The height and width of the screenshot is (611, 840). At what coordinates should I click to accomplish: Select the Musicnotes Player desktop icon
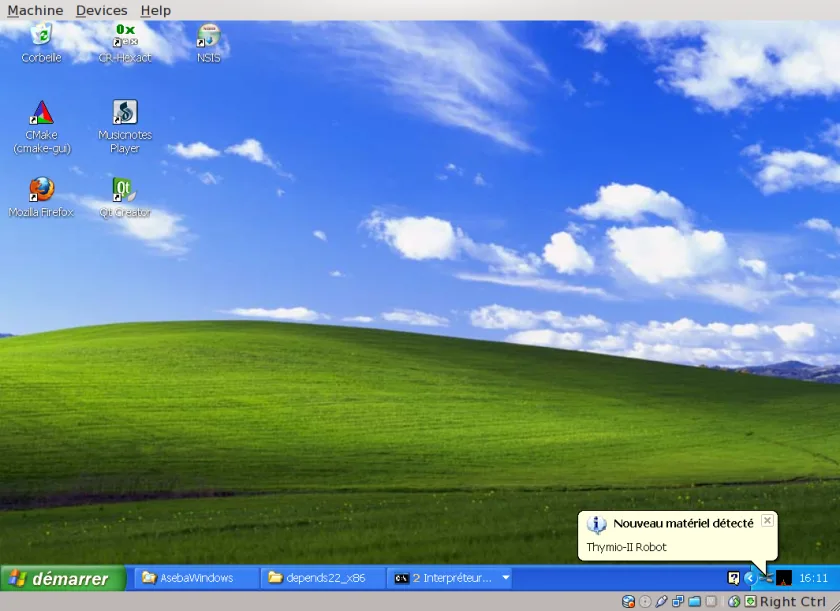(x=125, y=127)
